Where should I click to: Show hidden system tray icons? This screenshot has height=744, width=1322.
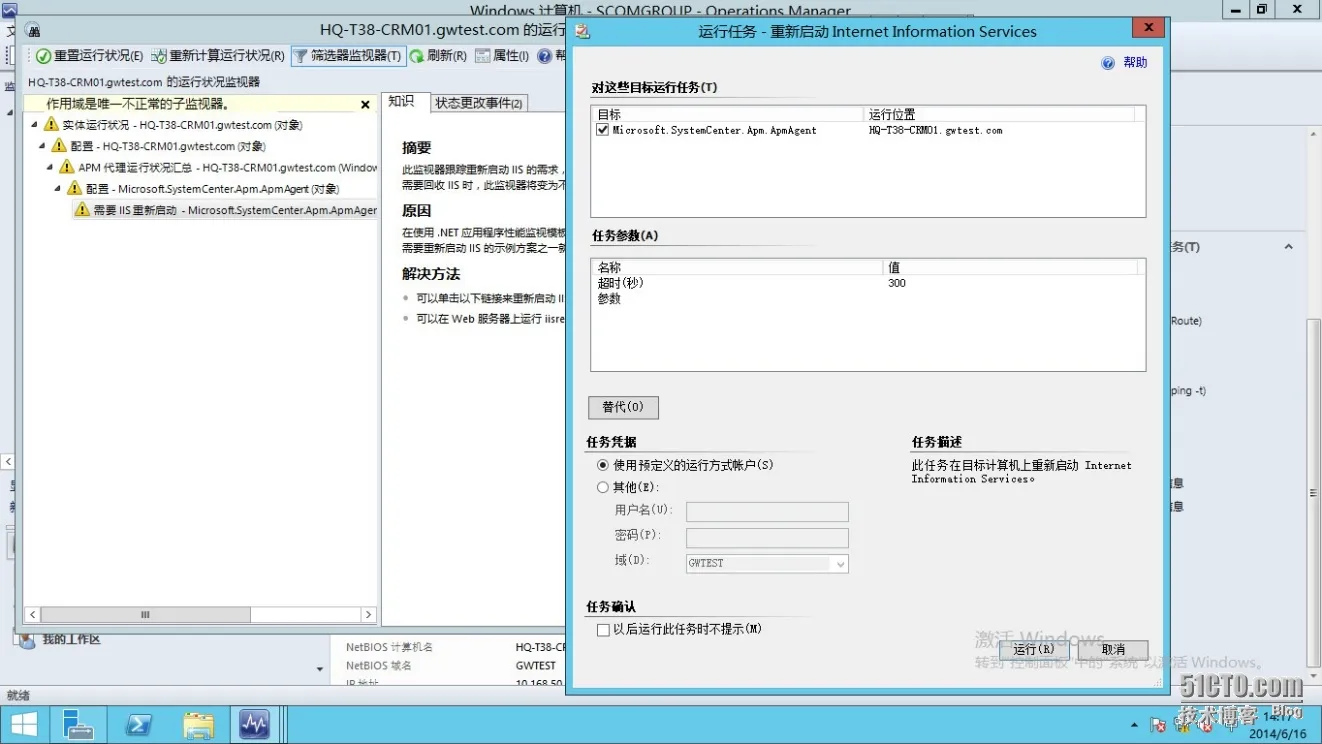tap(1134, 725)
